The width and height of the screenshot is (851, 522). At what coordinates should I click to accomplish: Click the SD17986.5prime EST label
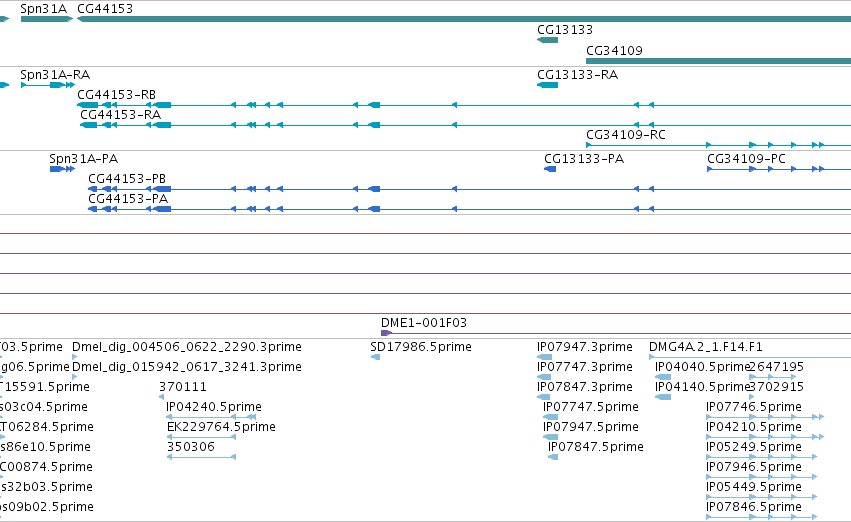421,347
